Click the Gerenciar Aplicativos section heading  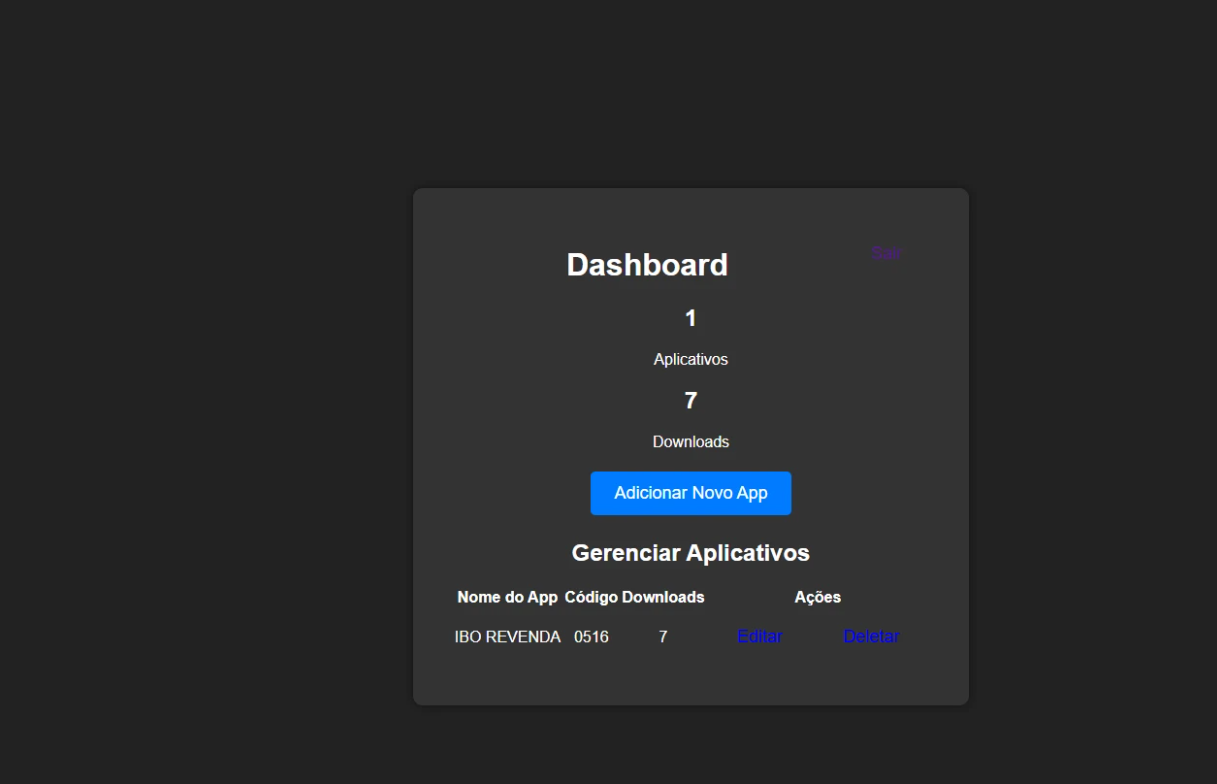[x=690, y=553]
